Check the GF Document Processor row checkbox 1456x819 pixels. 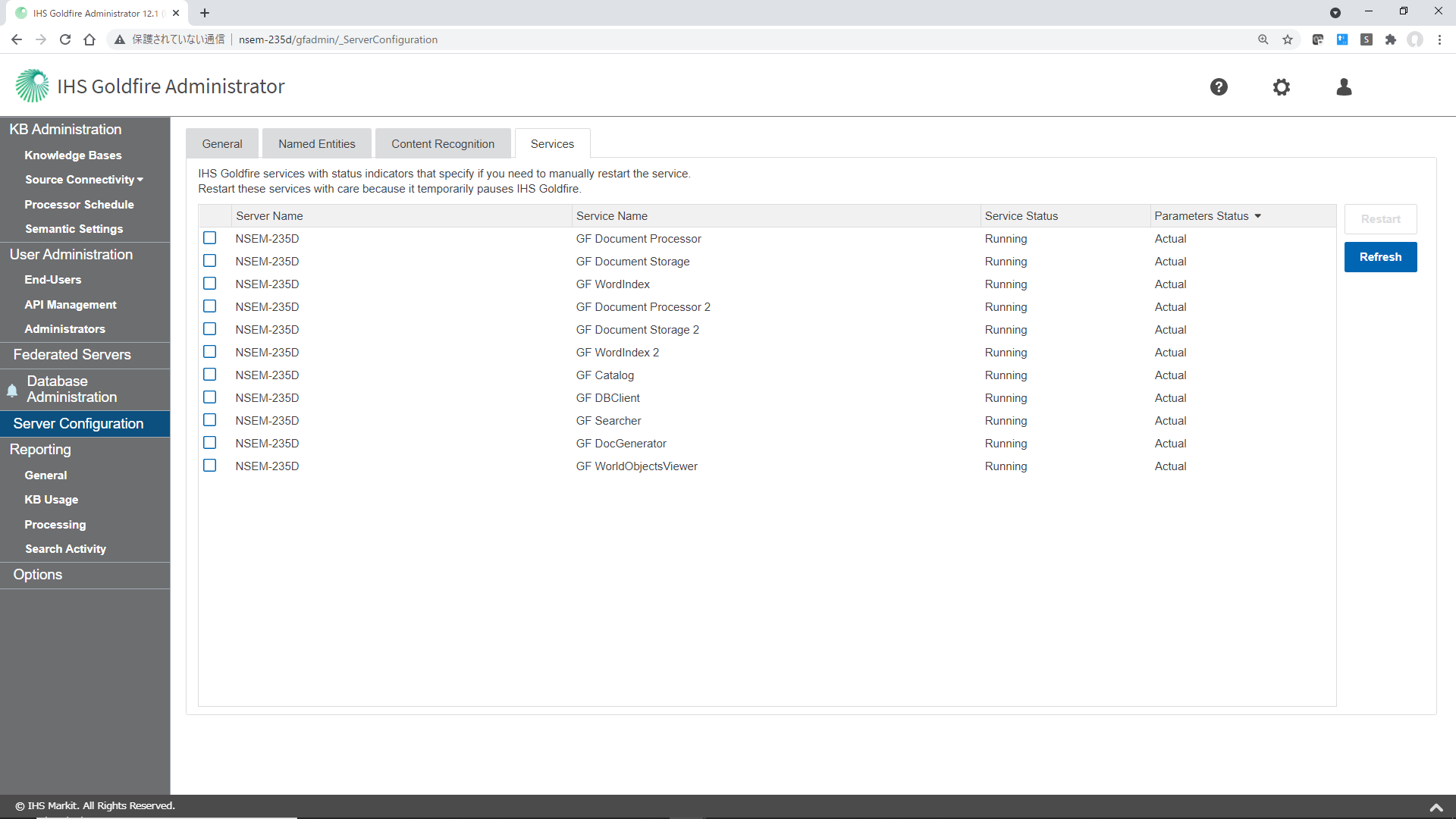[x=210, y=238]
